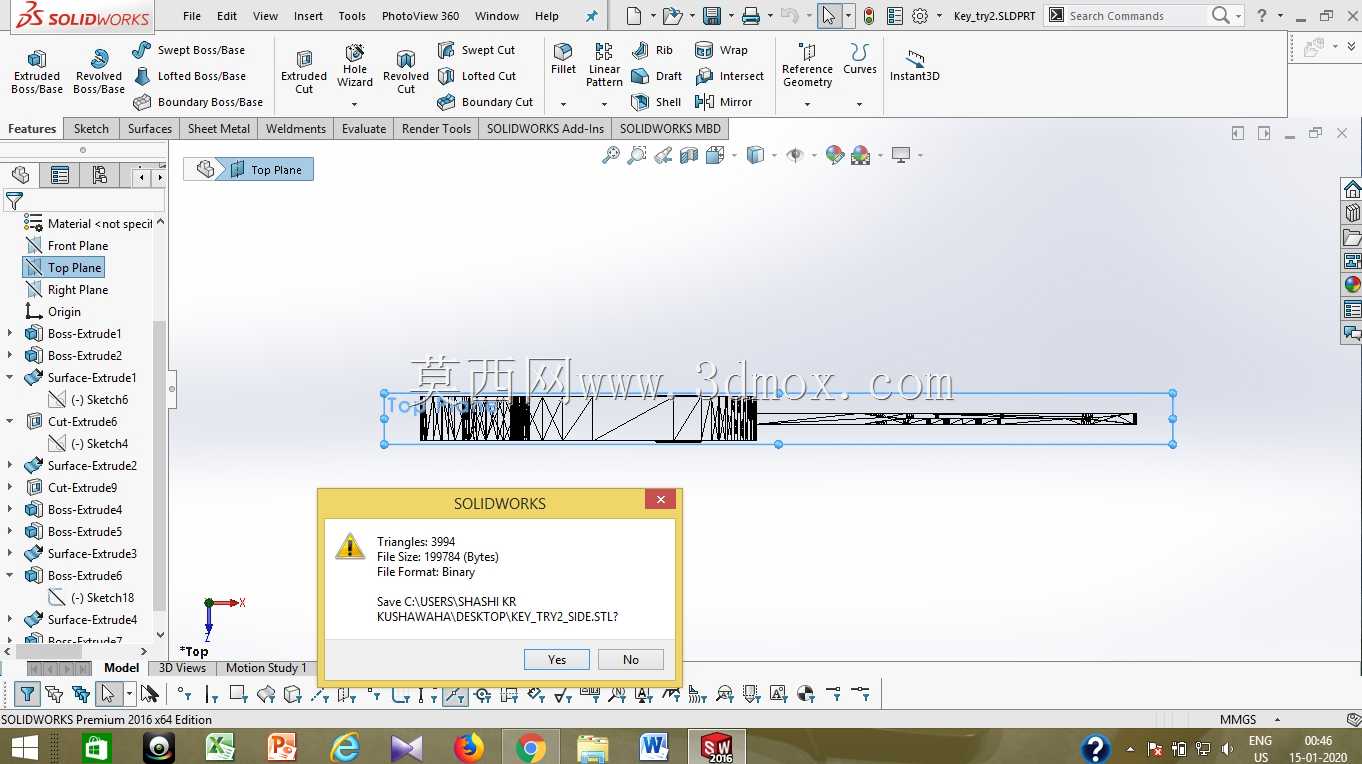Expand the Boss-Extrude1 feature
1362x764 pixels.
click(x=10, y=334)
